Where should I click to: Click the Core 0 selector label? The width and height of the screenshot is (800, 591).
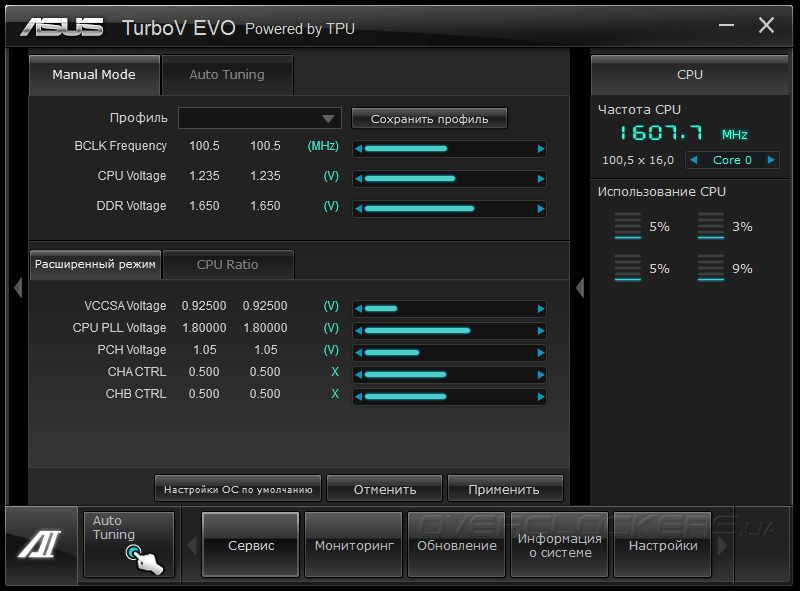[x=732, y=160]
